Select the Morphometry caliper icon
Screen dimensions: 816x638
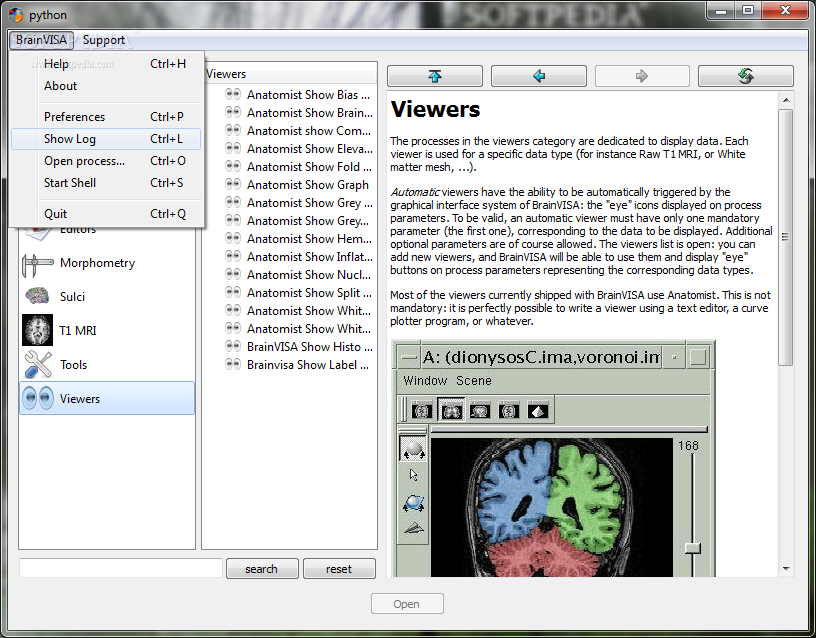37,264
